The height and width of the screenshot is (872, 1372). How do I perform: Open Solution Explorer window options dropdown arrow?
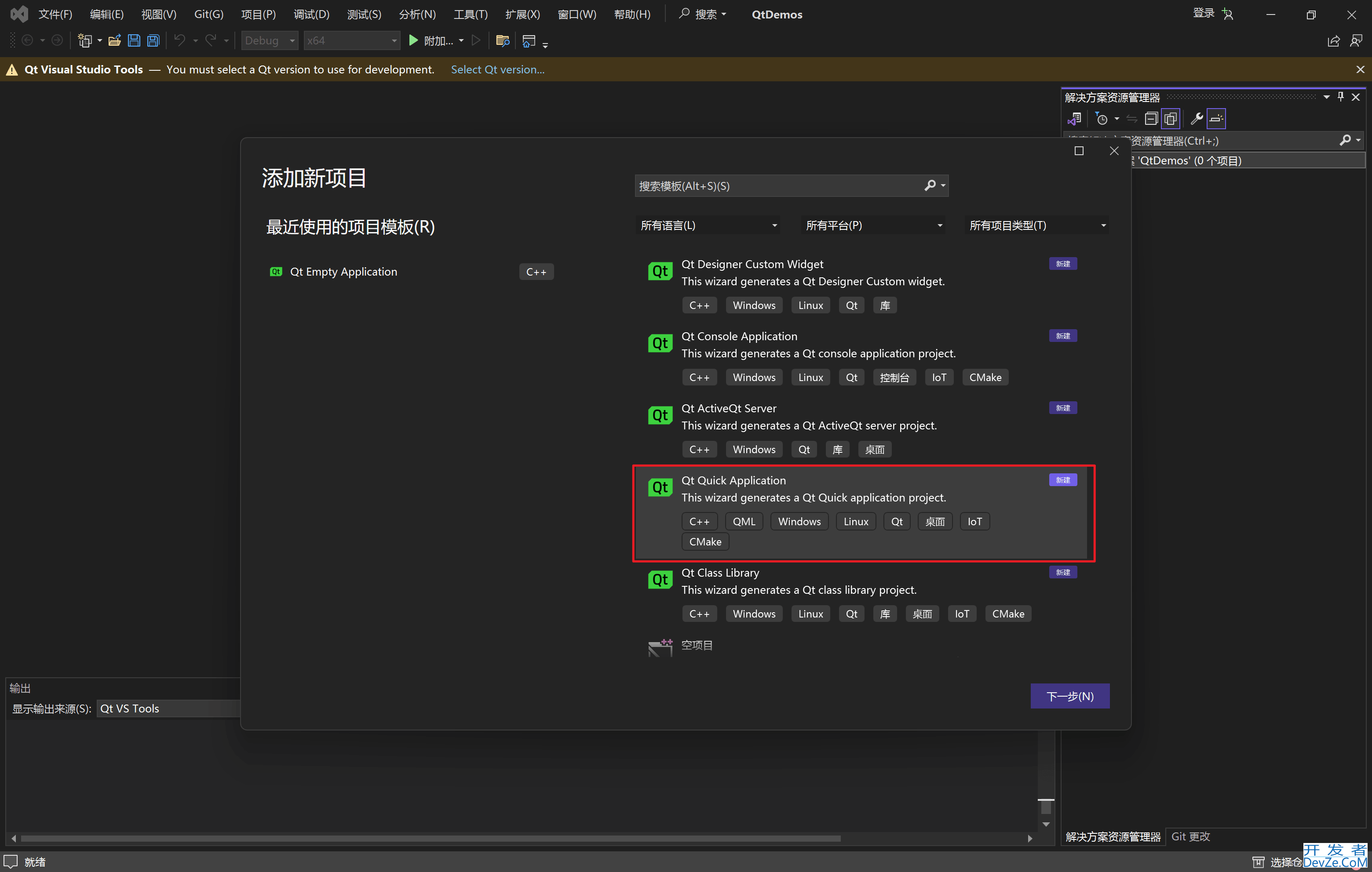(1326, 97)
